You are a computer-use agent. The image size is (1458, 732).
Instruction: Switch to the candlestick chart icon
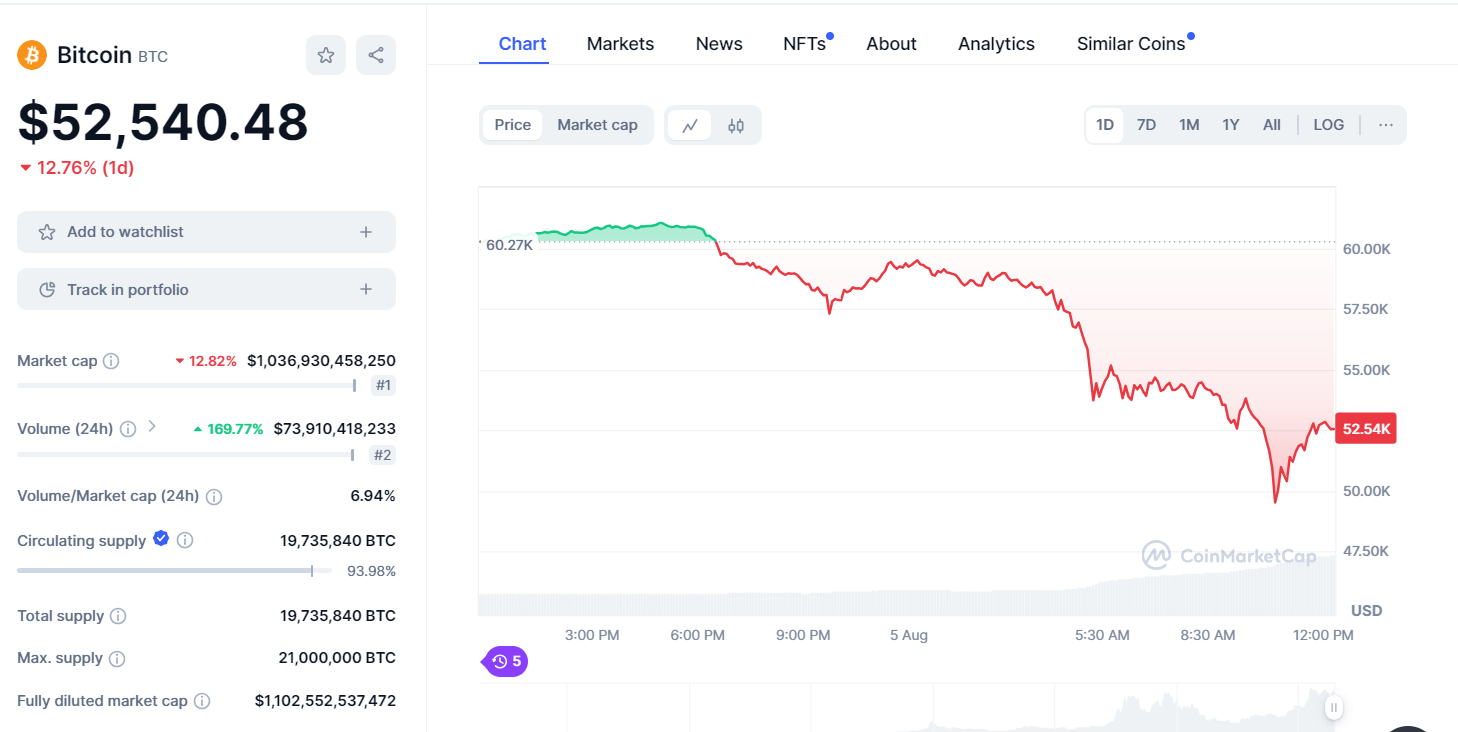(x=736, y=125)
